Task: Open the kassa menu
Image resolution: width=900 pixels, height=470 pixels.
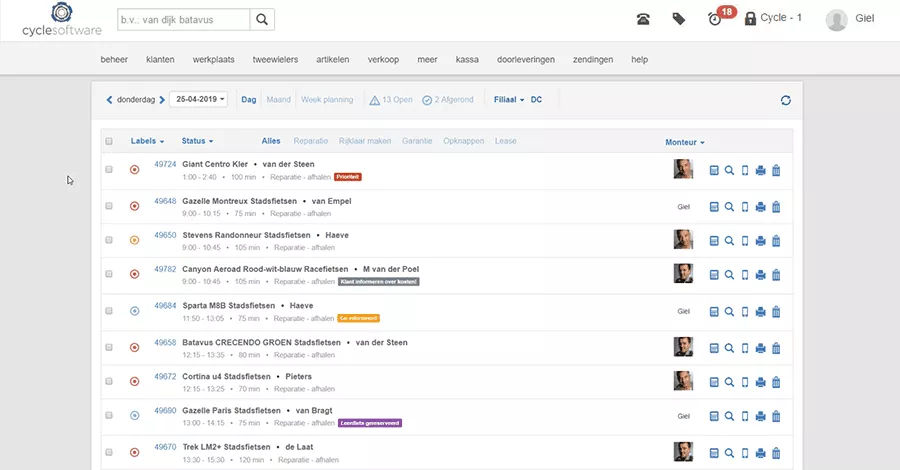Action: 467,60
